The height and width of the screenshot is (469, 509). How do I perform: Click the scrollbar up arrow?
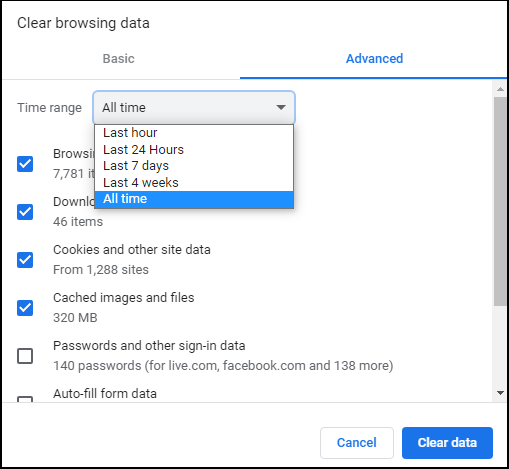500,89
